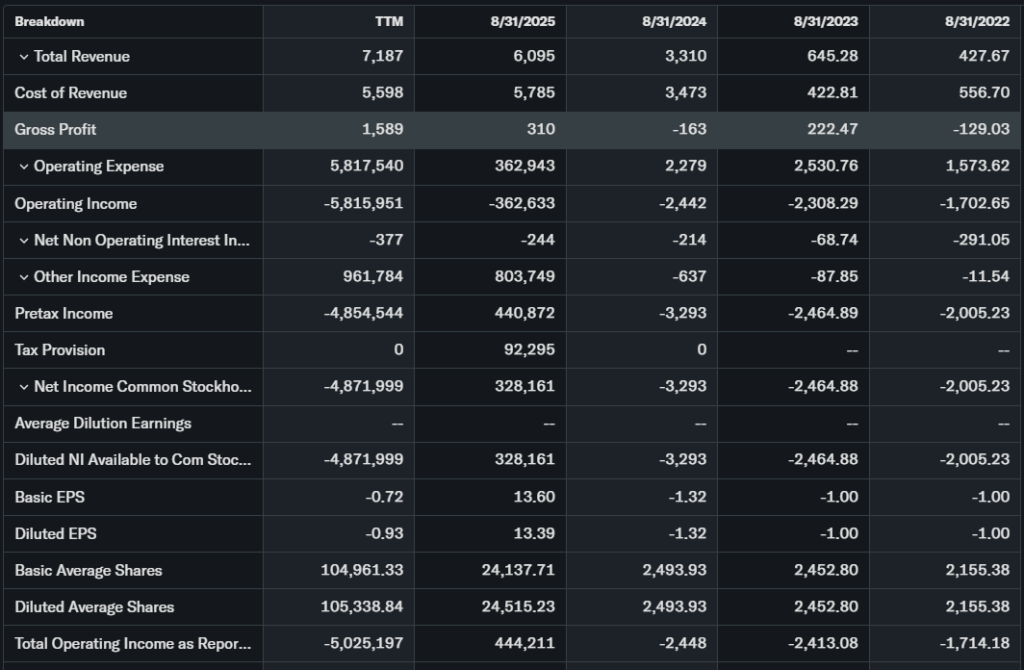Image resolution: width=1024 pixels, height=670 pixels.
Task: Select the Pretax Income row label
Action: tap(64, 314)
